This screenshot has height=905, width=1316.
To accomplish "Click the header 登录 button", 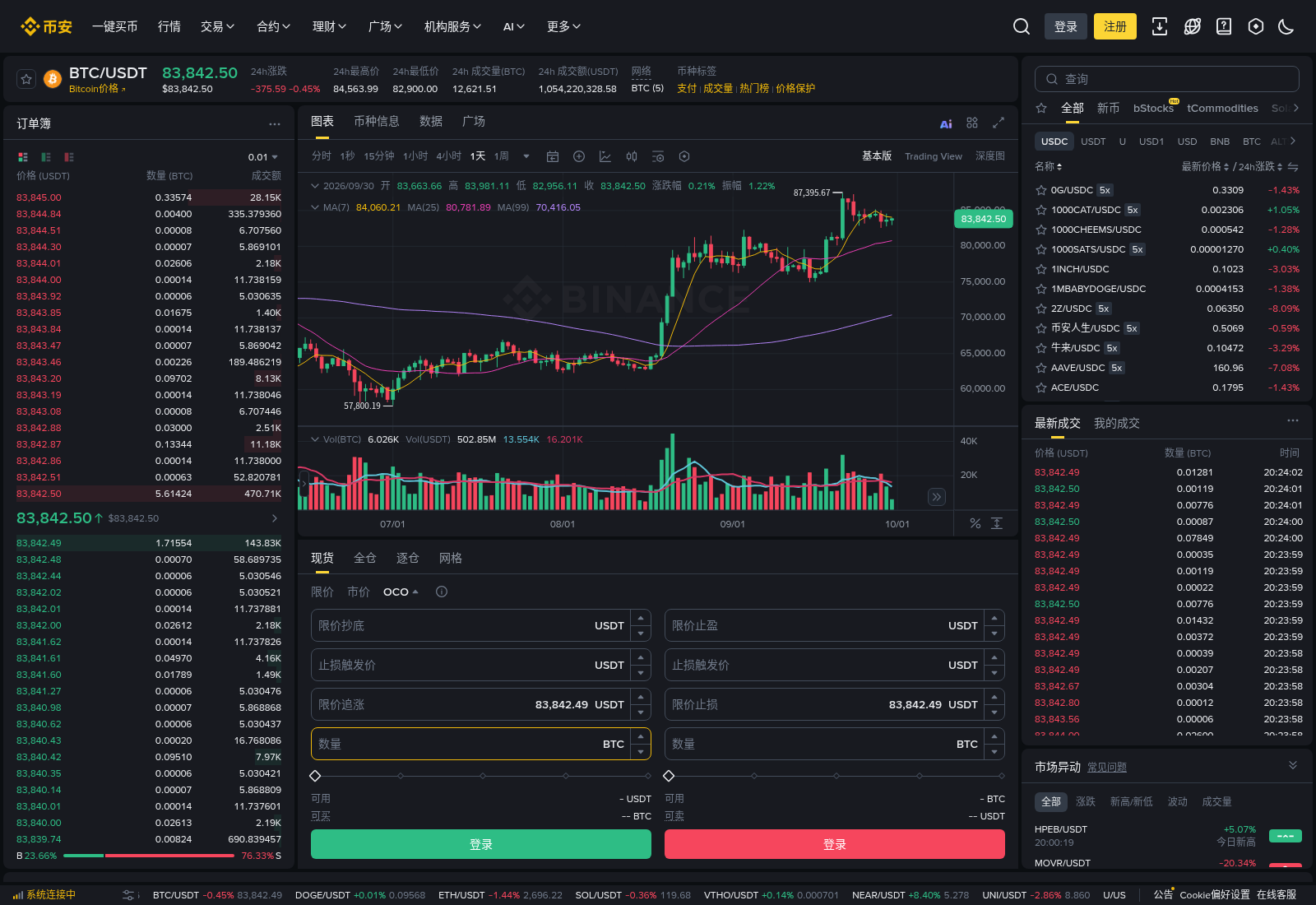I will coord(1066,26).
